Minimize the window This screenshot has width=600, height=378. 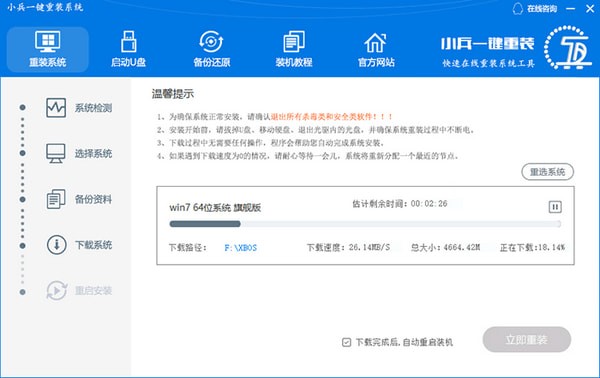(x=571, y=8)
